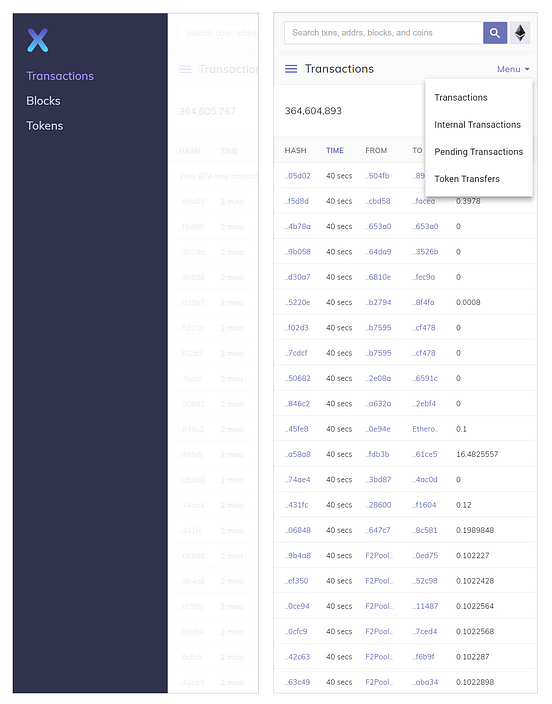Open transaction hash ..63c49
The image size is (552, 704).
(297, 682)
